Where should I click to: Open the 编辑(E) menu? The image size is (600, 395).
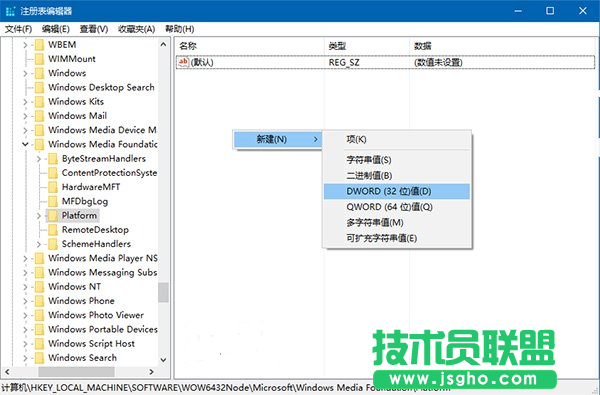click(x=55, y=29)
